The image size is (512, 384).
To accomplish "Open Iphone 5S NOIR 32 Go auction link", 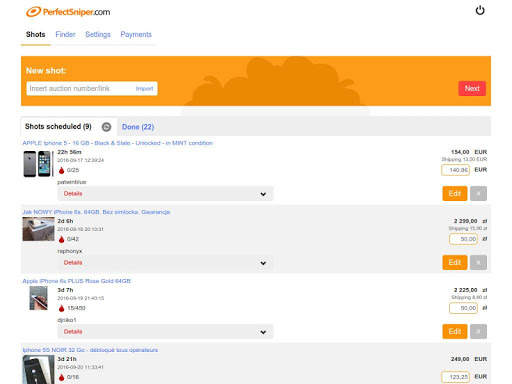I will tap(90, 350).
